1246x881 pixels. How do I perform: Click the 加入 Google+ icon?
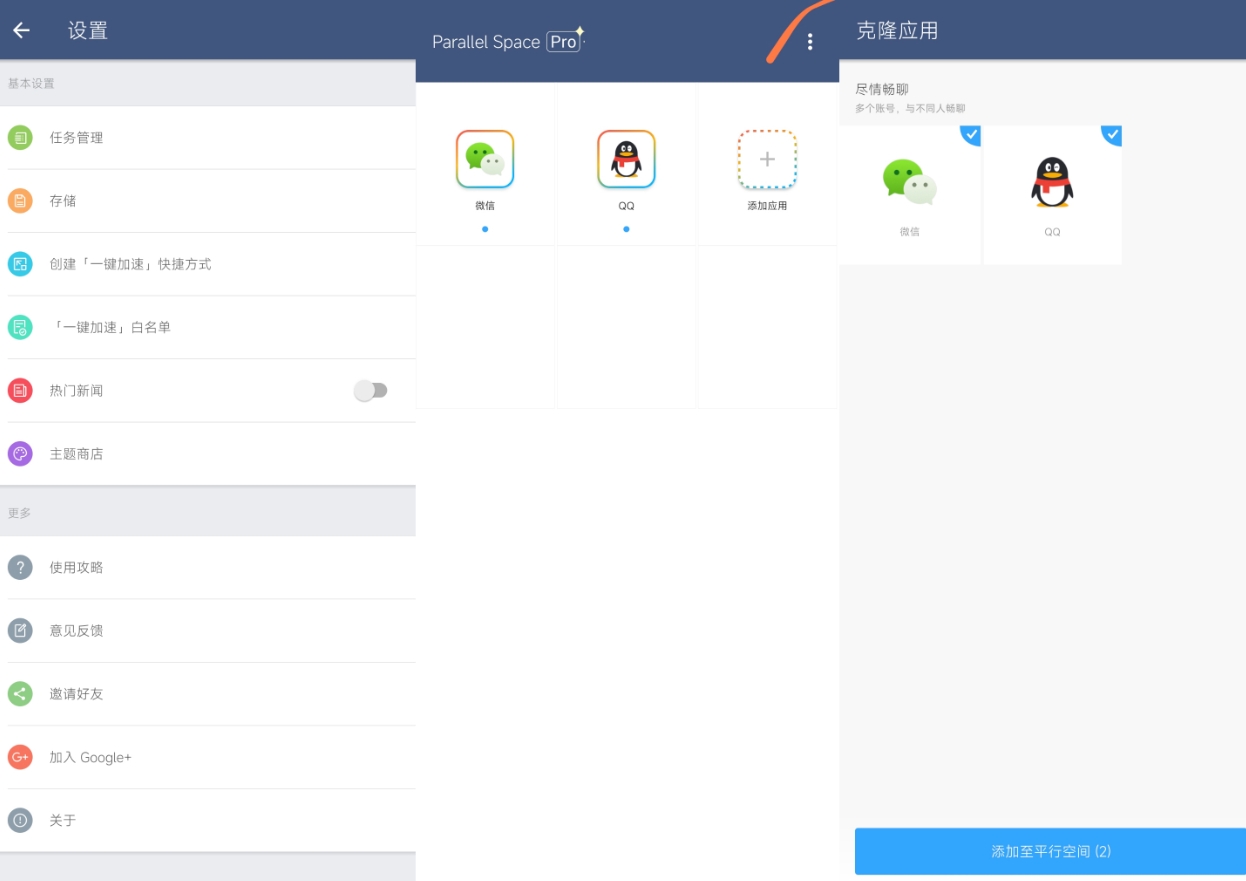tap(20, 757)
